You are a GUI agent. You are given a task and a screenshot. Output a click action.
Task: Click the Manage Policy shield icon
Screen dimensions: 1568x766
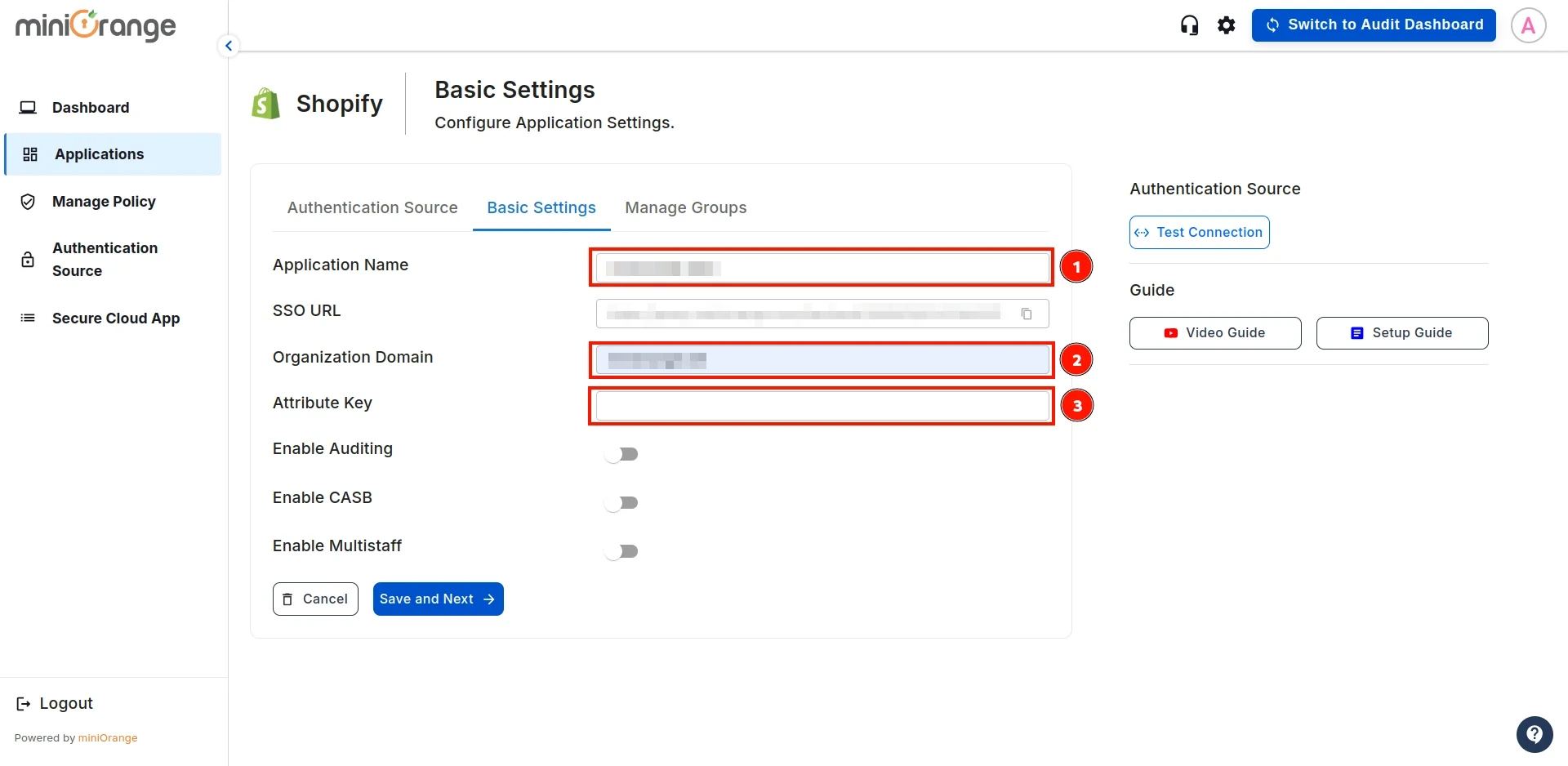[27, 201]
